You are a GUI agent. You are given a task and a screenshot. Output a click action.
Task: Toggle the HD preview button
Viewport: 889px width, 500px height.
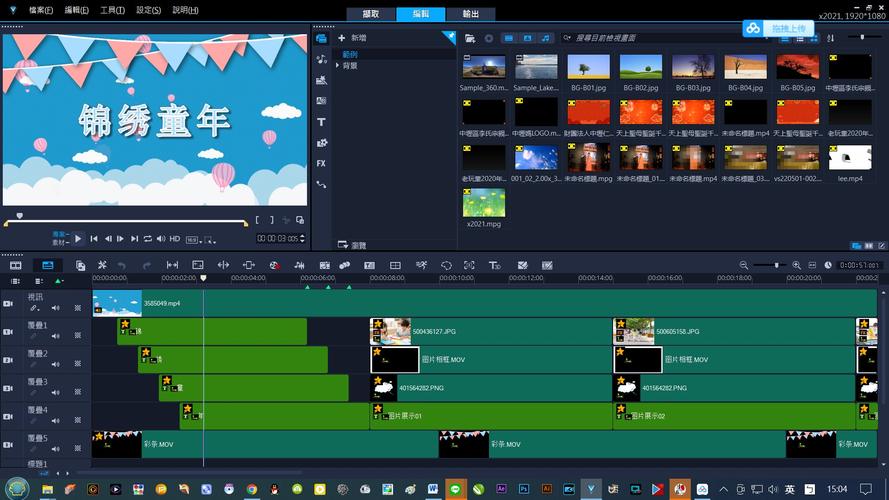pos(175,239)
